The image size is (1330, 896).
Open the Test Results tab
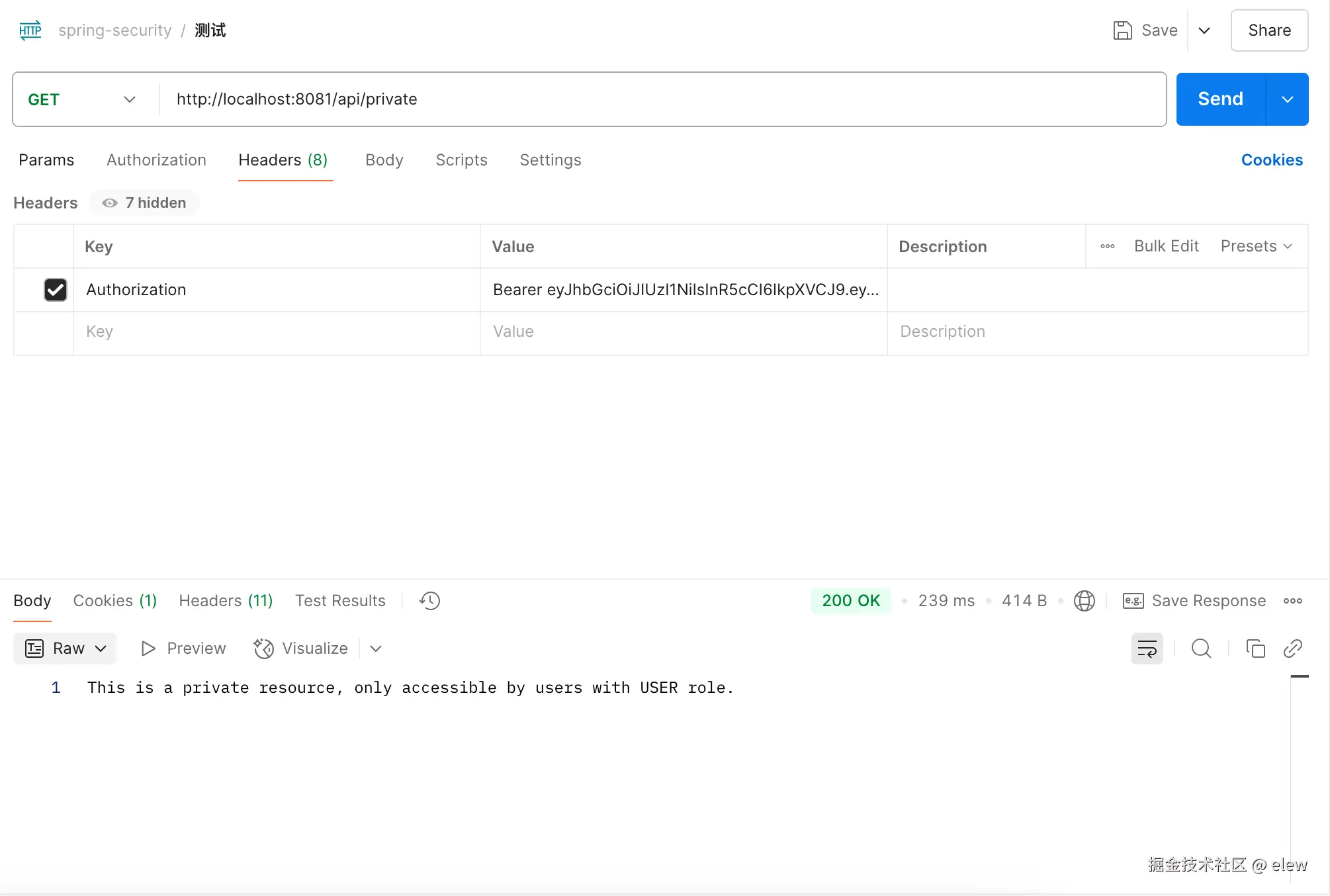pos(340,601)
